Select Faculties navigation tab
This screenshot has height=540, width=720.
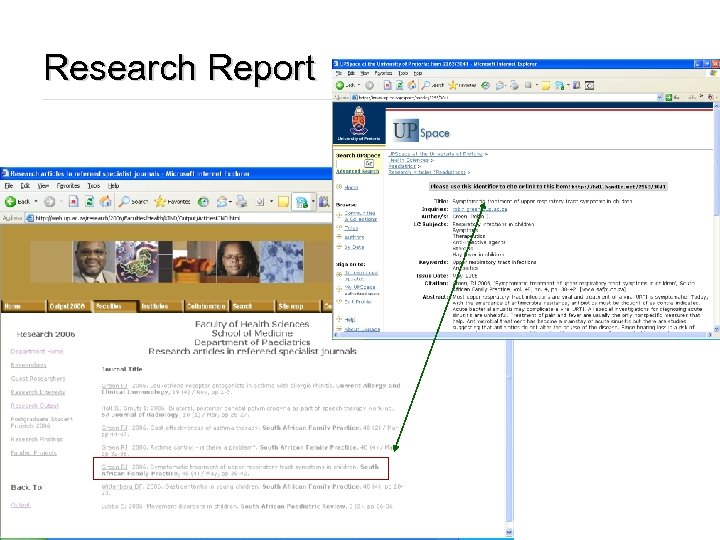pyautogui.click(x=114, y=306)
